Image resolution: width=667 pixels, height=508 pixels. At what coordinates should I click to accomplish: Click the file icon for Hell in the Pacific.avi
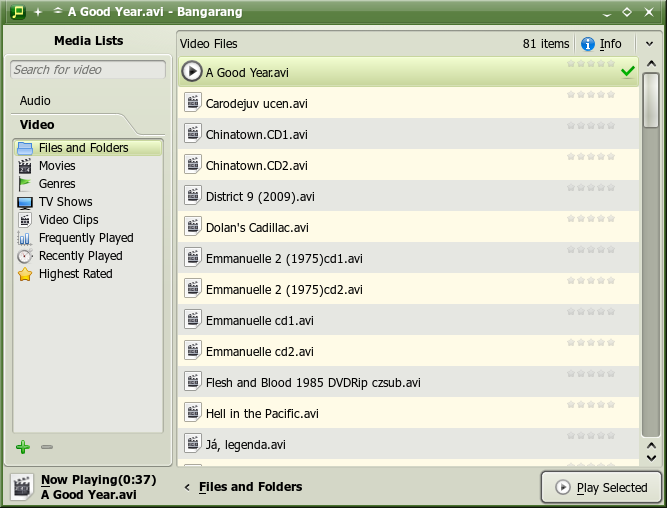point(193,413)
